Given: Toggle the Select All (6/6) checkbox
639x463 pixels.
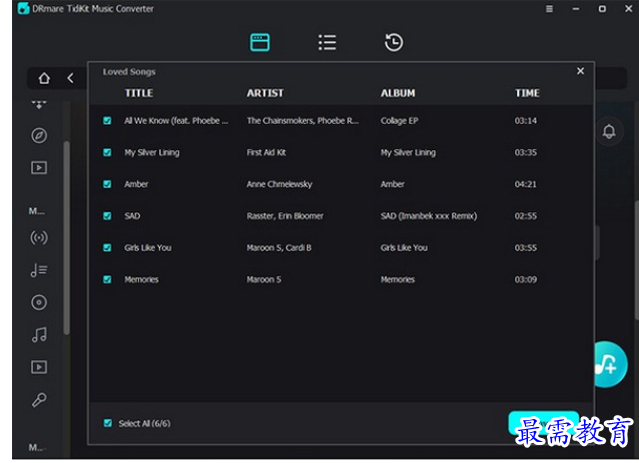Looking at the screenshot, I should click(x=108, y=423).
